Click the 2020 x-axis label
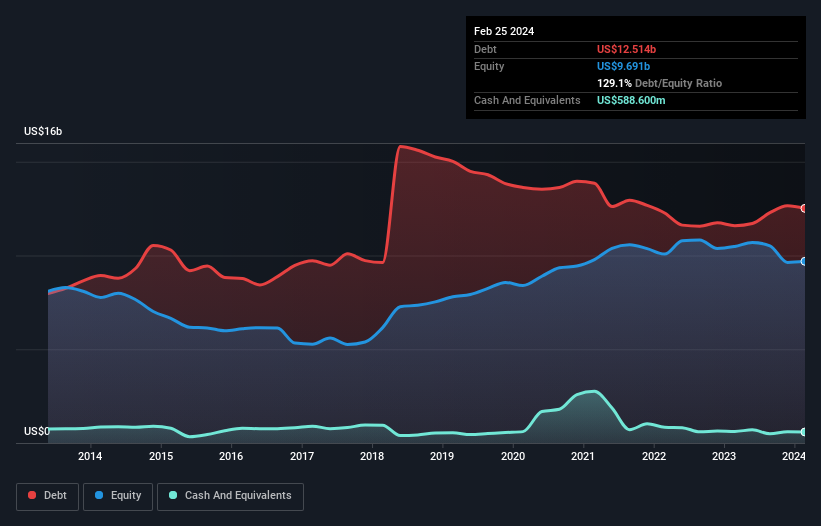The image size is (821, 526). pos(513,456)
